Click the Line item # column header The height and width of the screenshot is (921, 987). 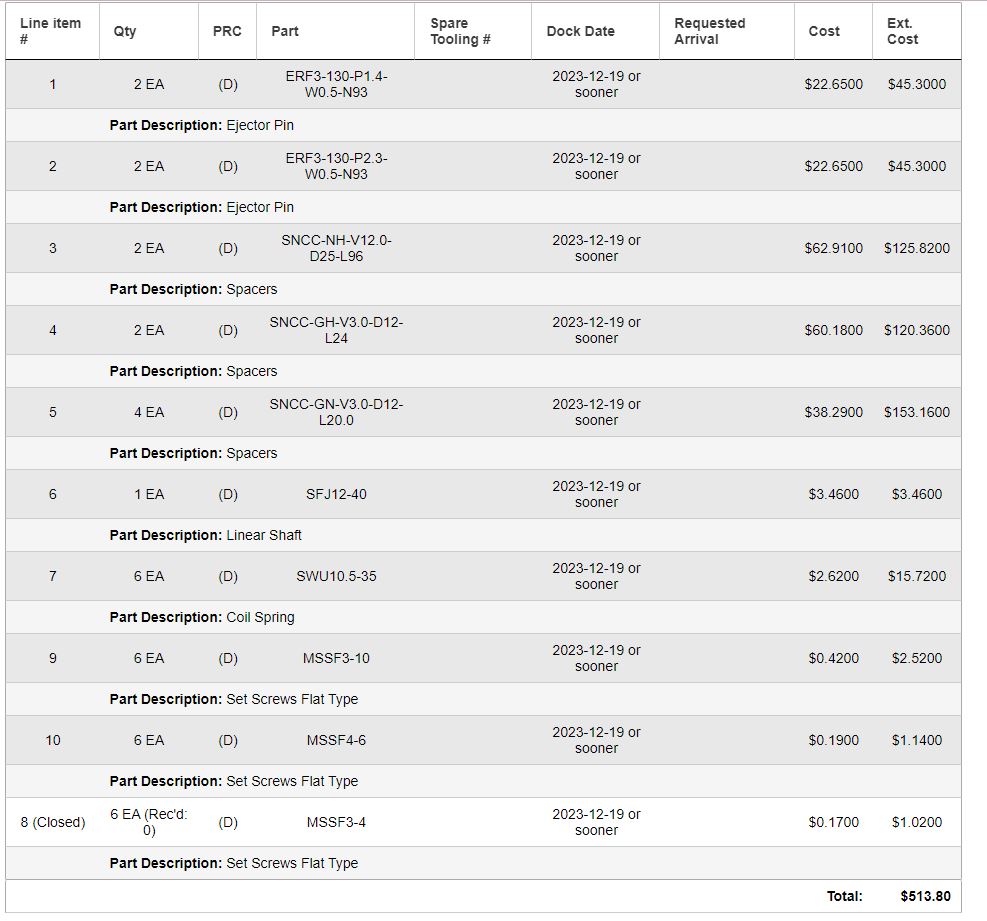click(52, 31)
